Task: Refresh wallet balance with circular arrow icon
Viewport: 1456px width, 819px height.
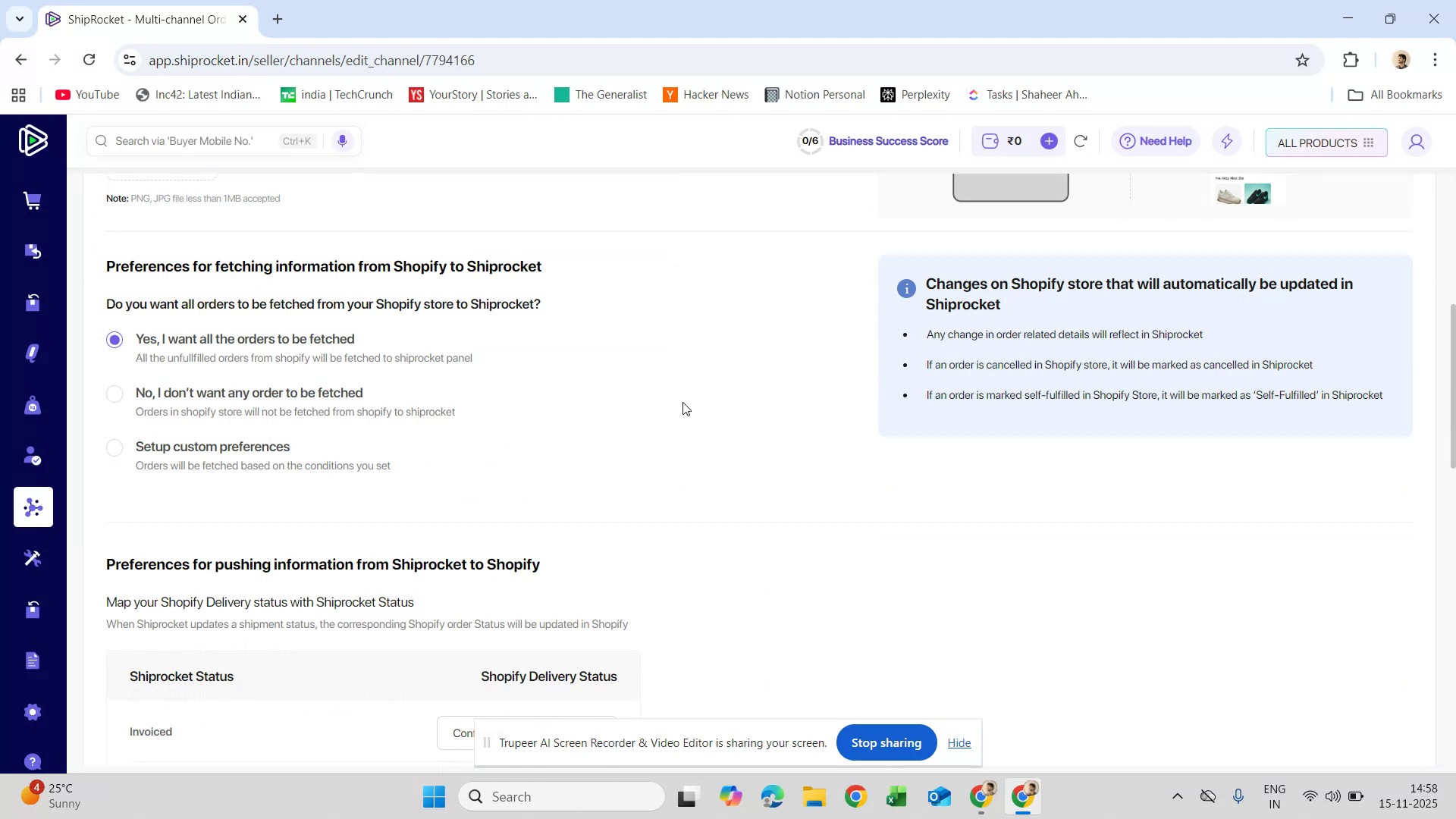Action: coord(1081,141)
